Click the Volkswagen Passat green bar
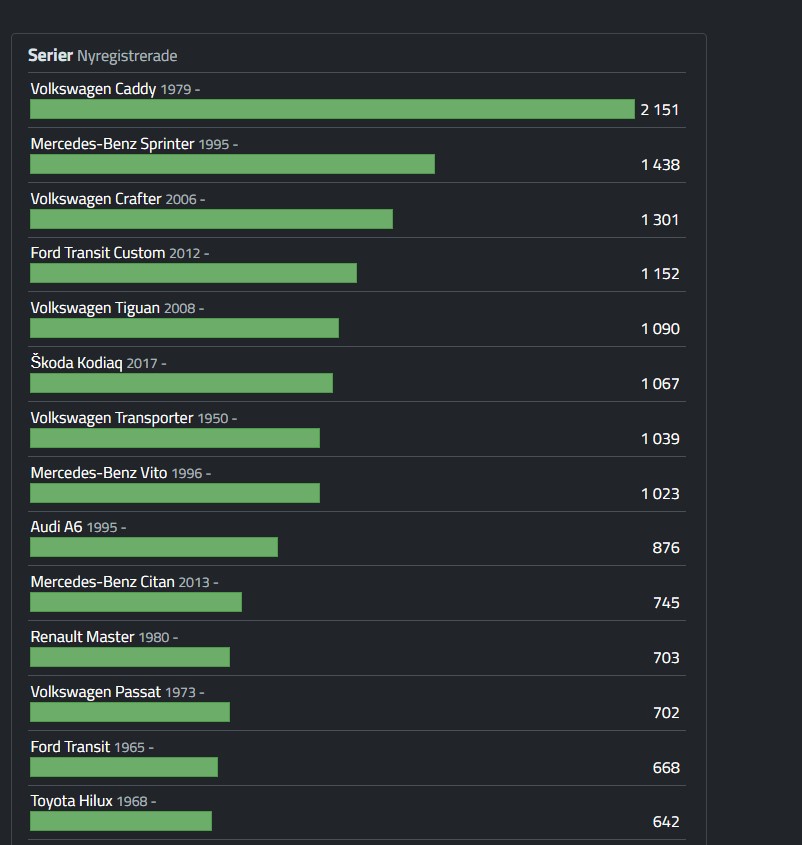This screenshot has height=845, width=802. point(130,711)
